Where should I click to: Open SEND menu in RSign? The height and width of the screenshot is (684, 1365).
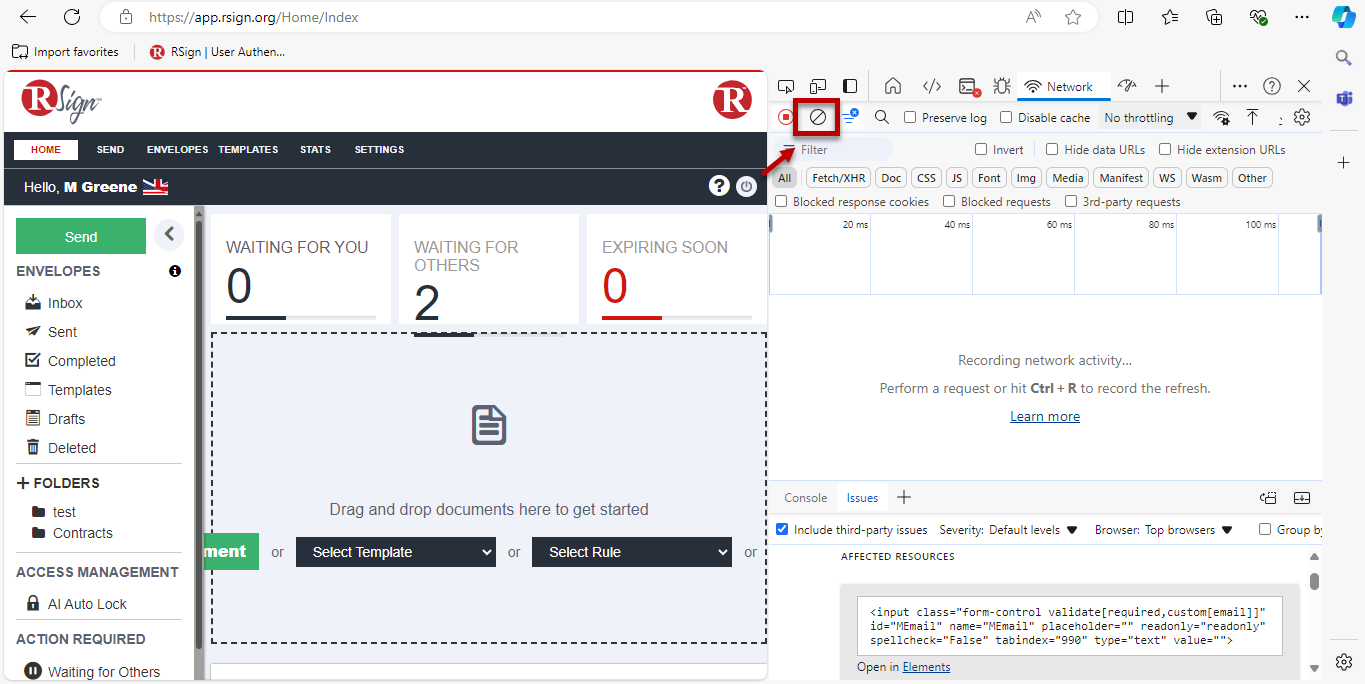(110, 150)
